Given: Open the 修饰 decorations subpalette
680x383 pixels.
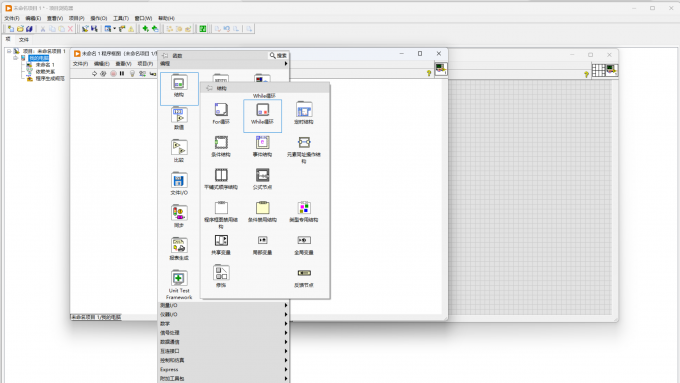Looking at the screenshot, I should point(221,276).
